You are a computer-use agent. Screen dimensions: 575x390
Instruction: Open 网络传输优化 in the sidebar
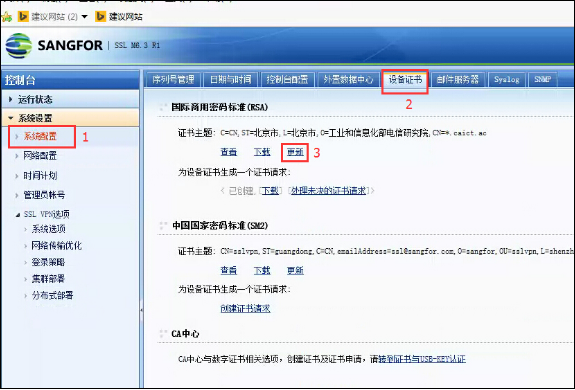56,246
